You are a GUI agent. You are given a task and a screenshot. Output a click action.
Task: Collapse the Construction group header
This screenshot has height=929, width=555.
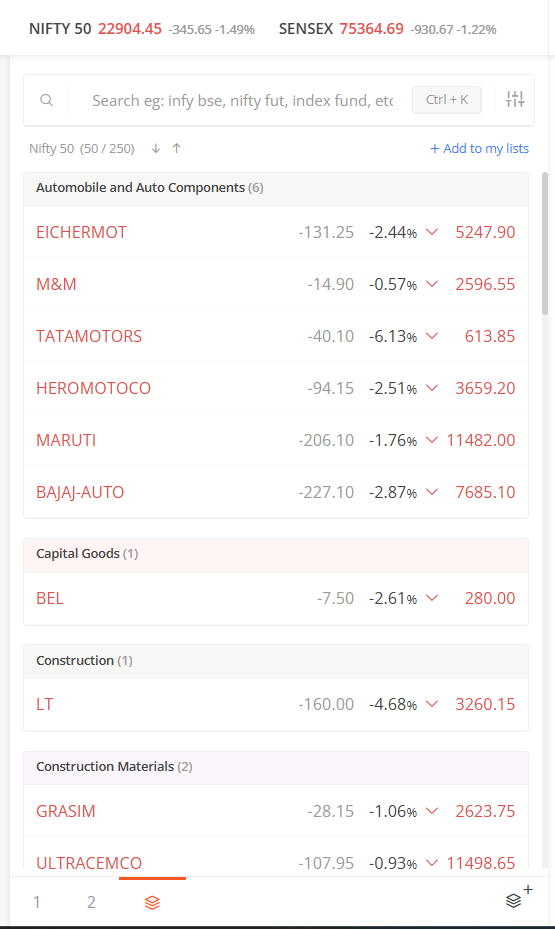276,661
